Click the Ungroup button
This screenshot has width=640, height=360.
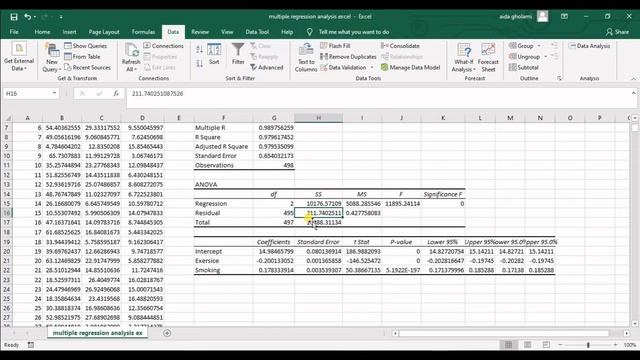524,56
